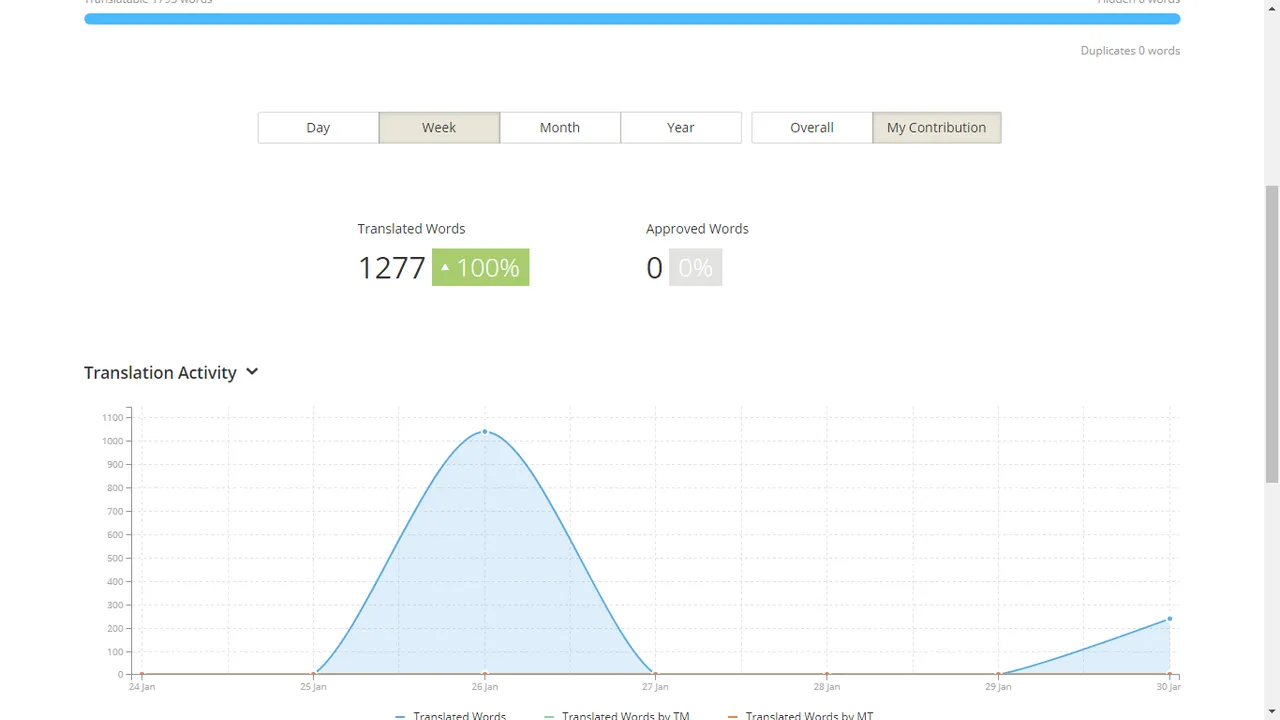This screenshot has width=1280, height=720.
Task: Select the Week period tab
Action: [x=439, y=127]
